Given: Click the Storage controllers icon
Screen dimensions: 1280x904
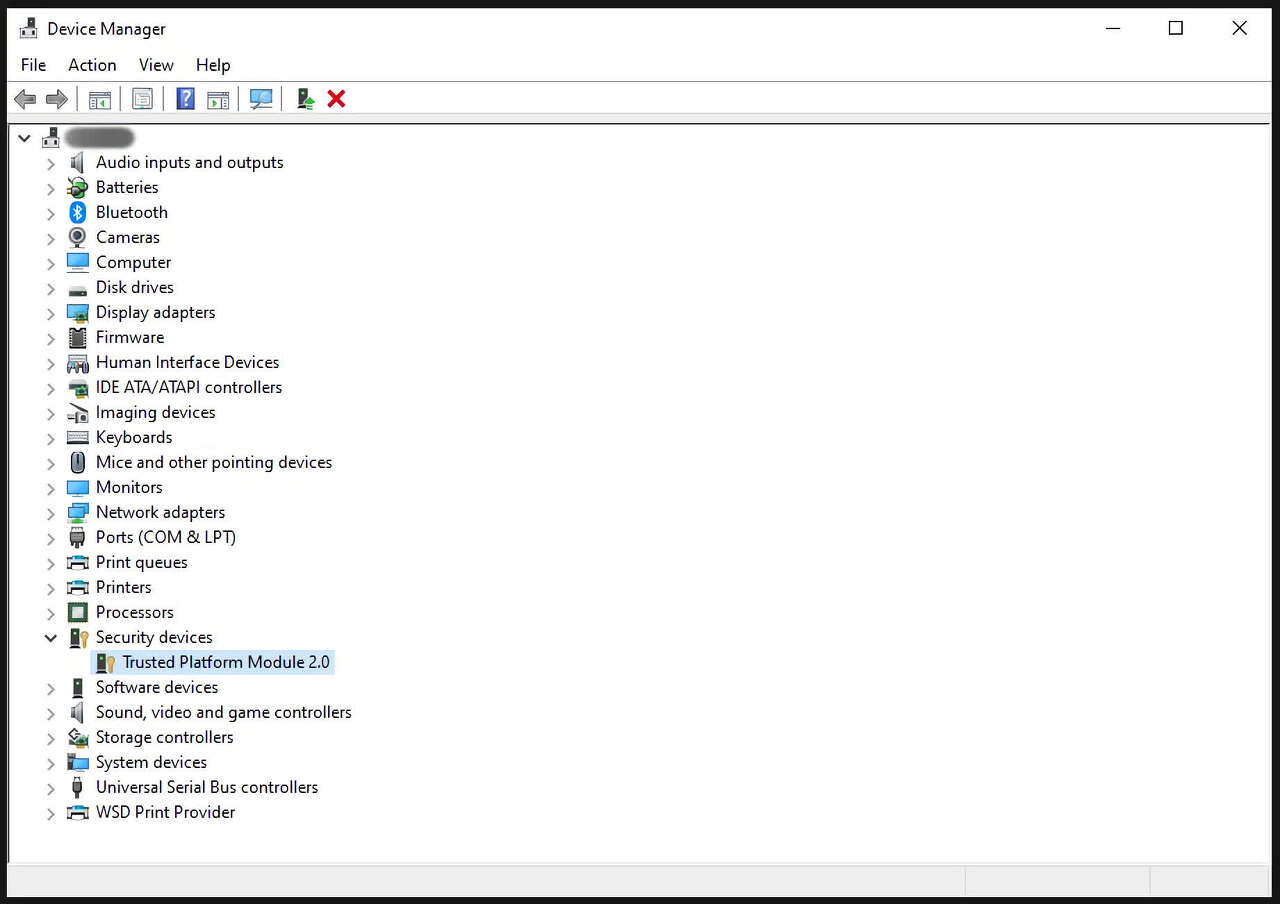Looking at the screenshot, I should coord(77,737).
